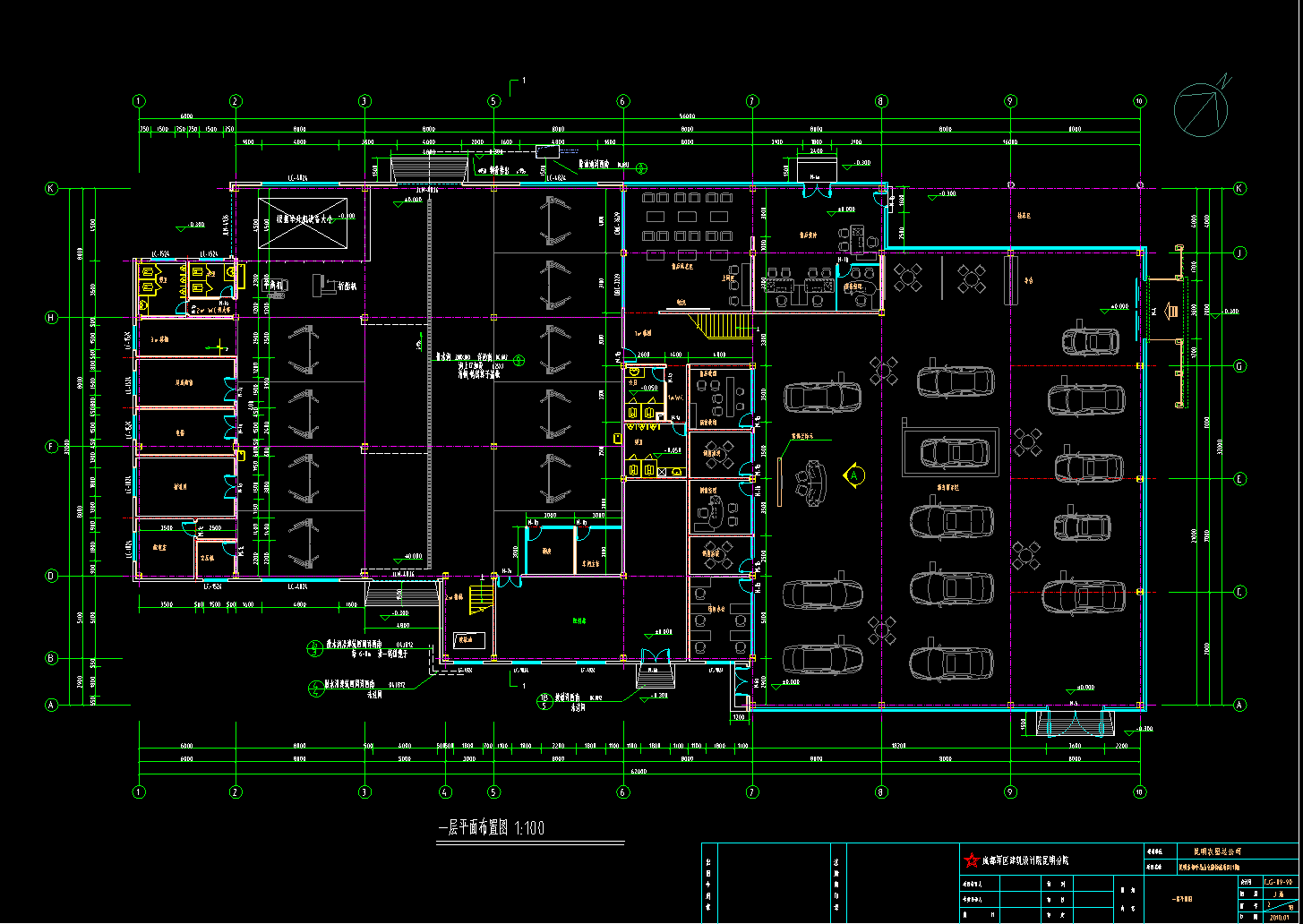Click grid bubble K on left side

[x=52, y=189]
